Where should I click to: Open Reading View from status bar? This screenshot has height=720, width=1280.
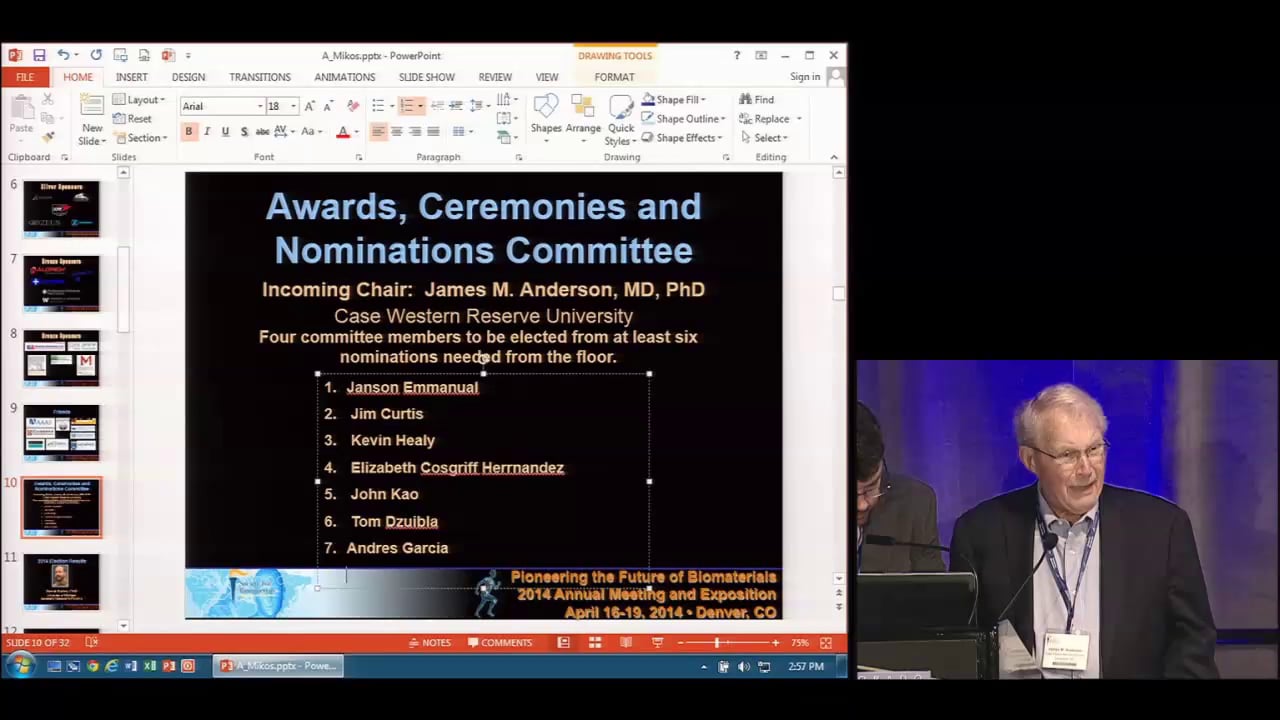[626, 642]
